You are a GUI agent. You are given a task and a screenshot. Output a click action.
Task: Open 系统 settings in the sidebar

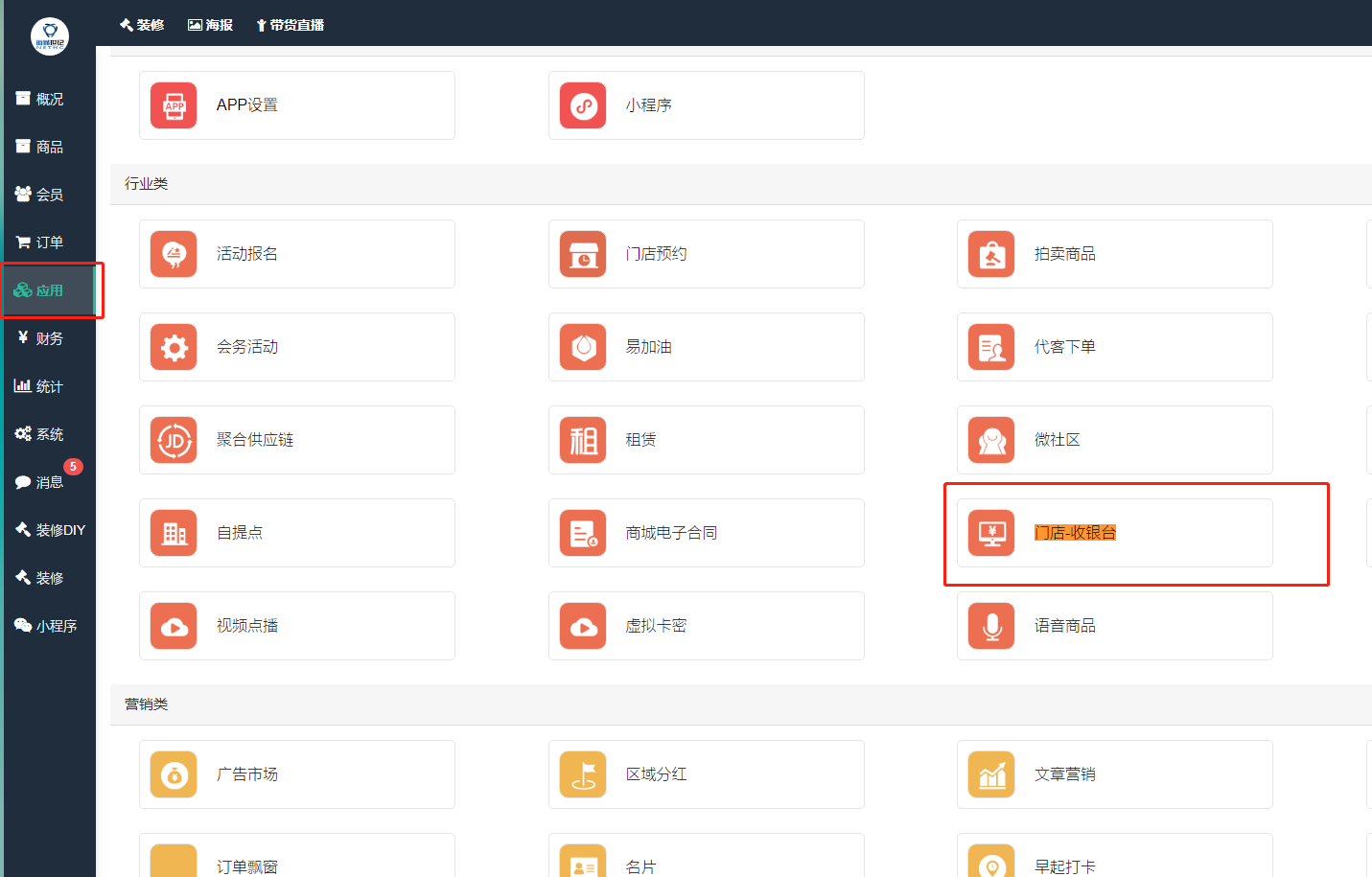coord(48,434)
